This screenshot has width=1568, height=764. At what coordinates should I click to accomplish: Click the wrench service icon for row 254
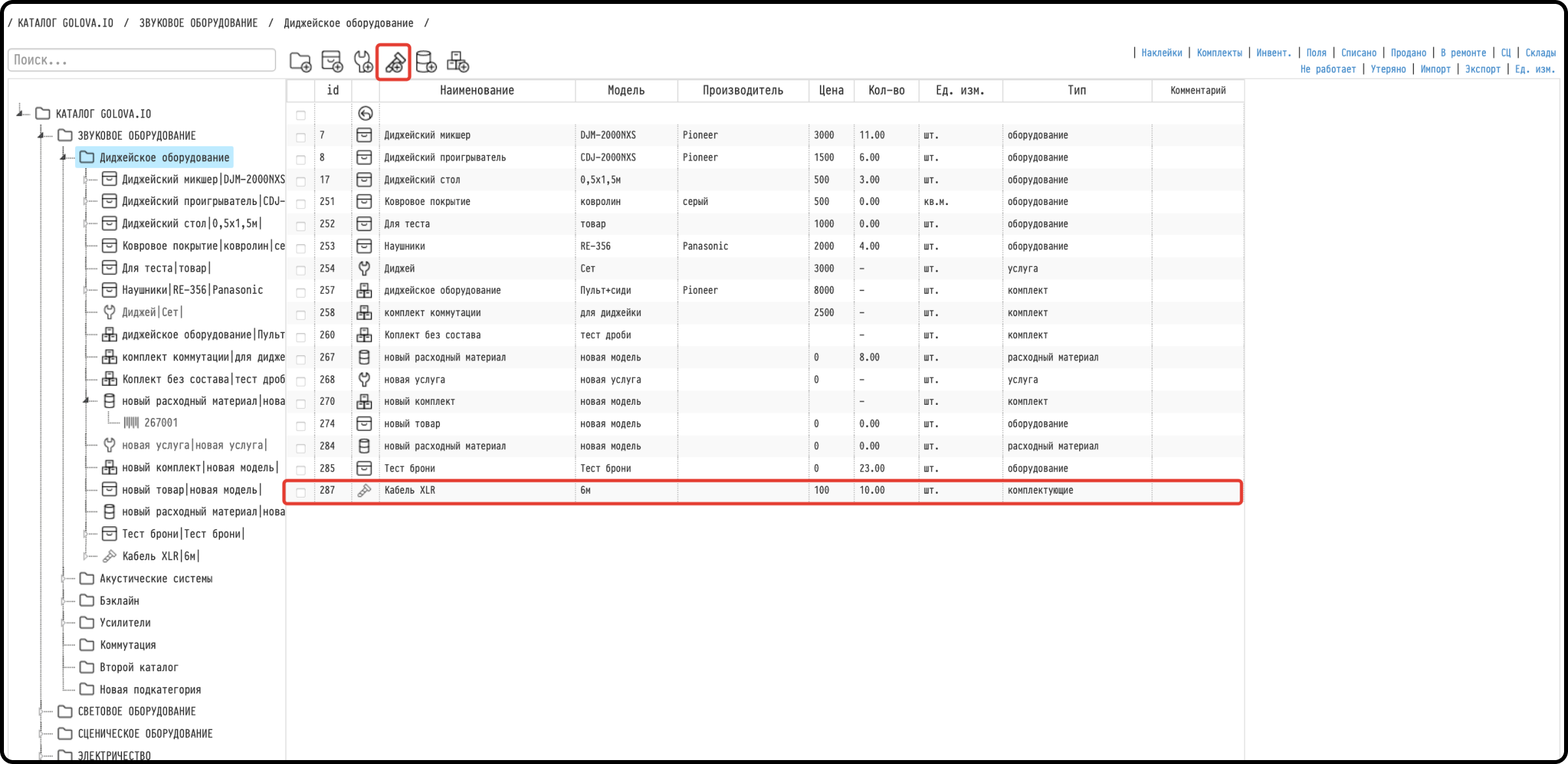(364, 268)
